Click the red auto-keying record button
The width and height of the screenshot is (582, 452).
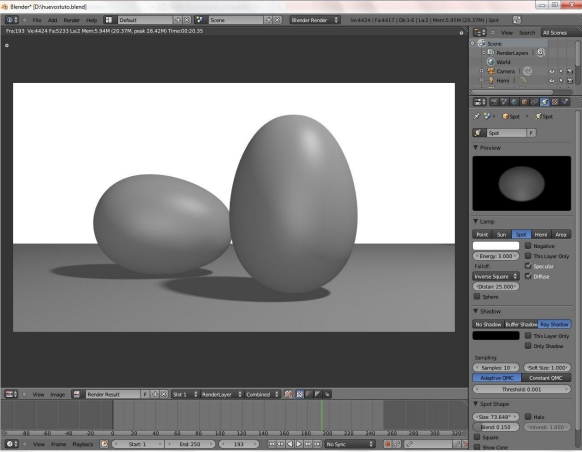tap(388, 444)
